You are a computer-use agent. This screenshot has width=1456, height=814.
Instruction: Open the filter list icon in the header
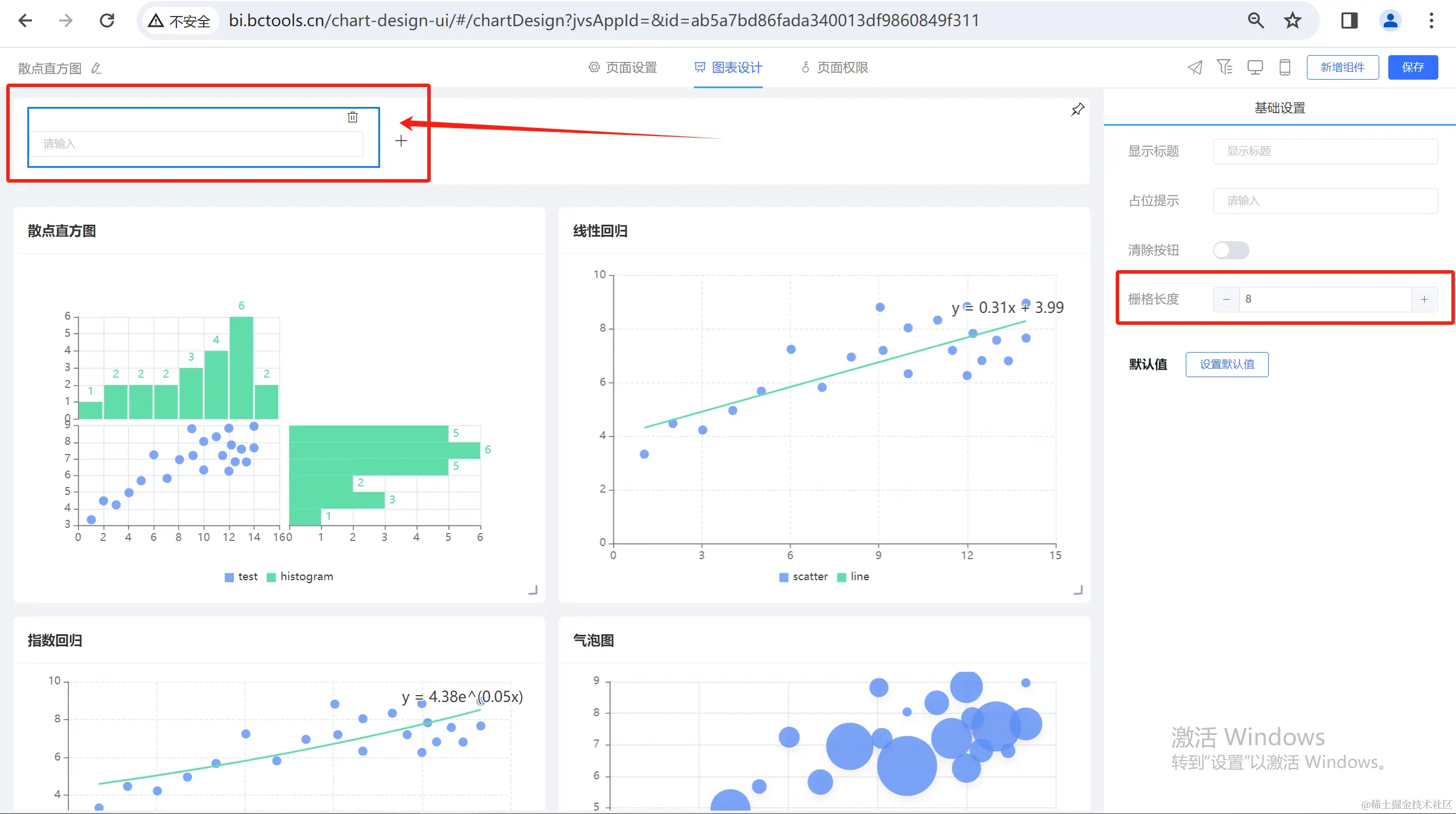point(1224,68)
